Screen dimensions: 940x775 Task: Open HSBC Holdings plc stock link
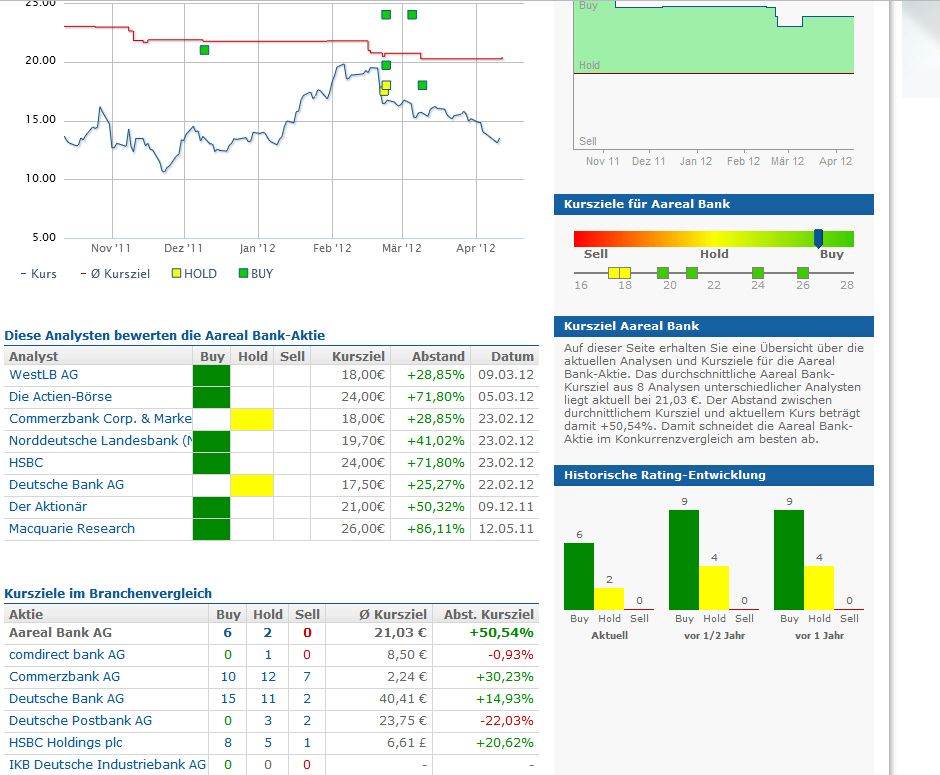[x=65, y=743]
